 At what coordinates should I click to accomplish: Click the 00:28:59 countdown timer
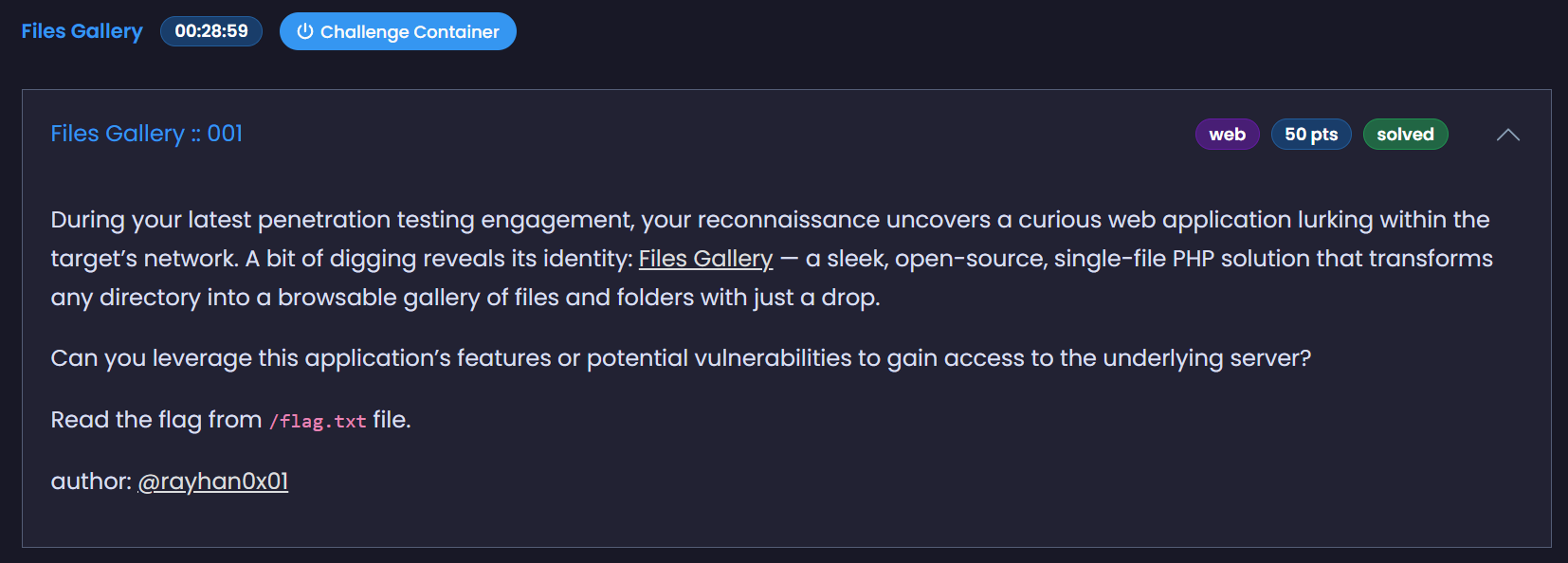211,31
